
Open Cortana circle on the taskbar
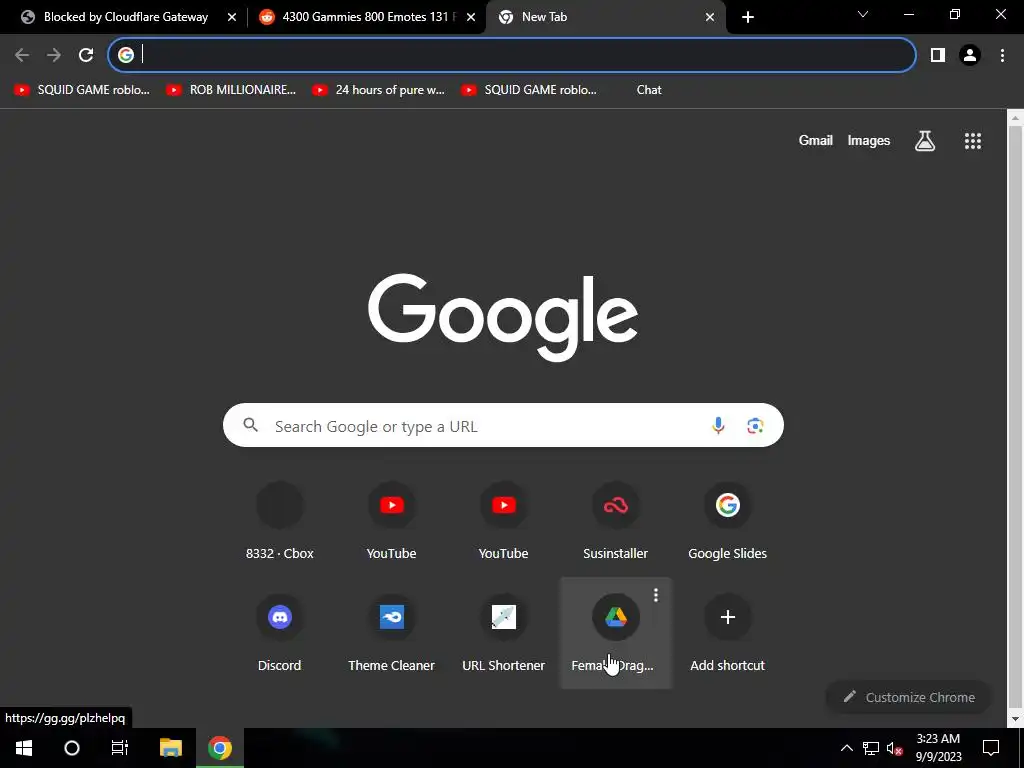[72, 748]
